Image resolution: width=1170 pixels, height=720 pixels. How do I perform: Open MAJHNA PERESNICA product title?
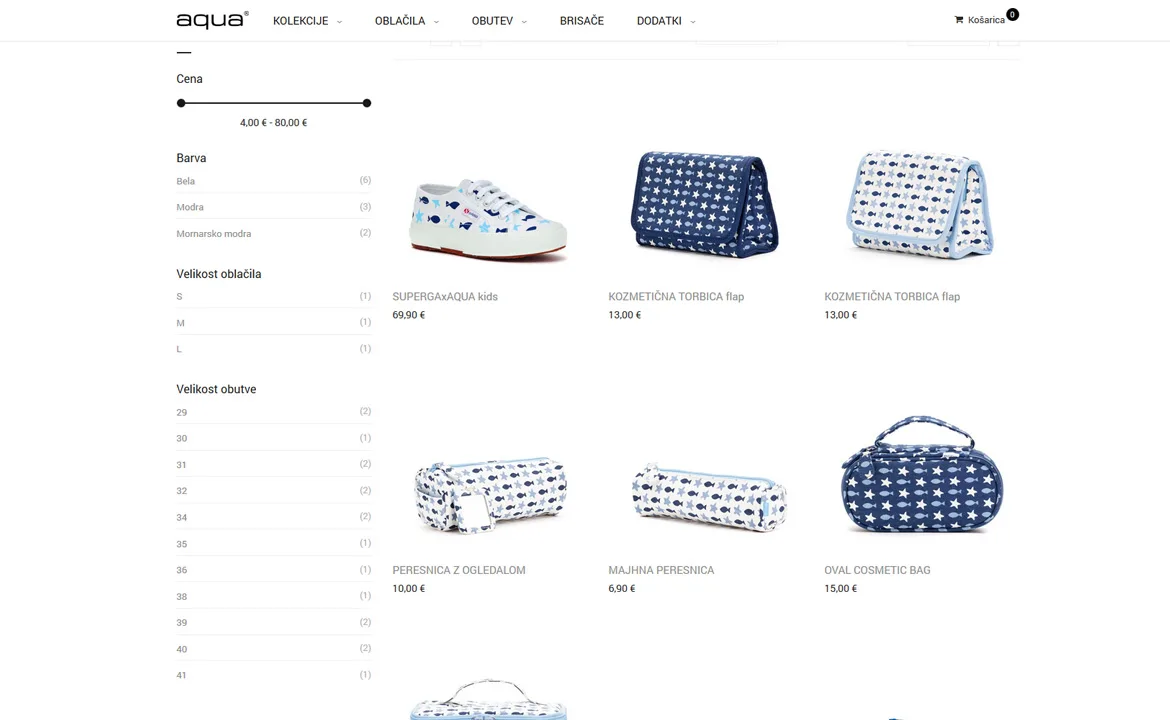click(661, 570)
